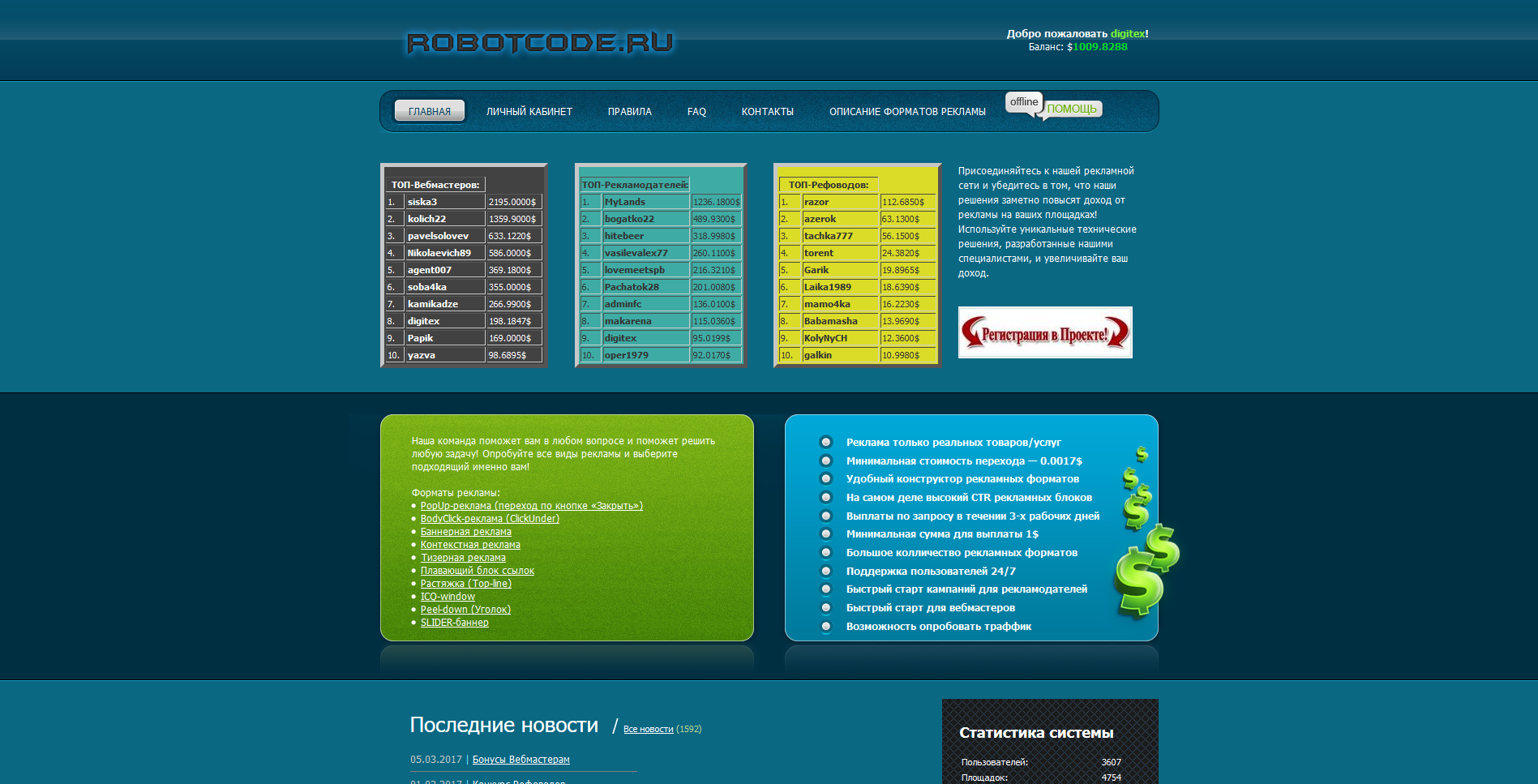Open the Бонусы Вебмастерам news item

click(x=521, y=760)
